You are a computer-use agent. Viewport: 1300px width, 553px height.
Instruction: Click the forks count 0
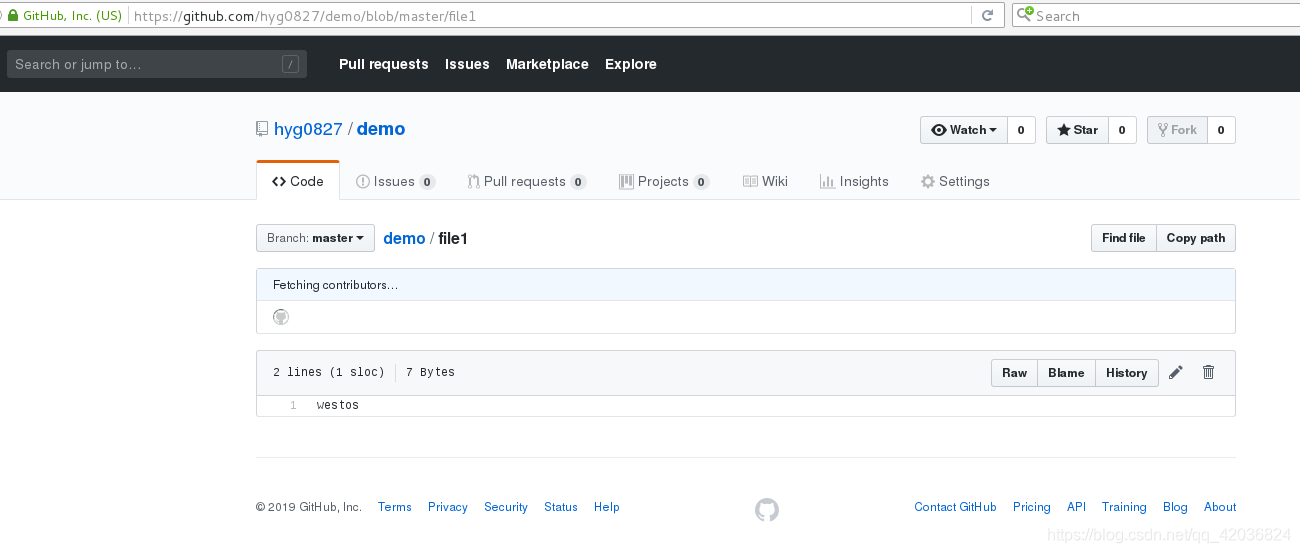[x=1221, y=130]
